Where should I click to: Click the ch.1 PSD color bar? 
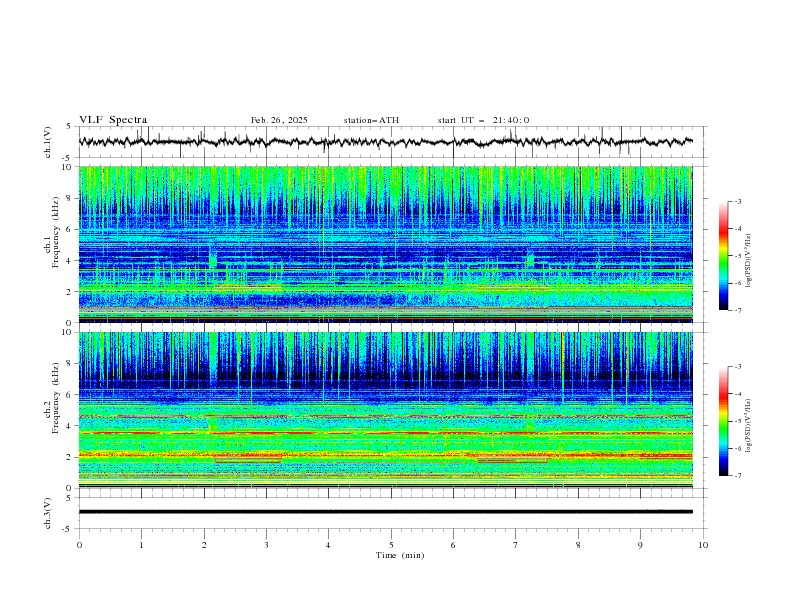tap(723, 256)
